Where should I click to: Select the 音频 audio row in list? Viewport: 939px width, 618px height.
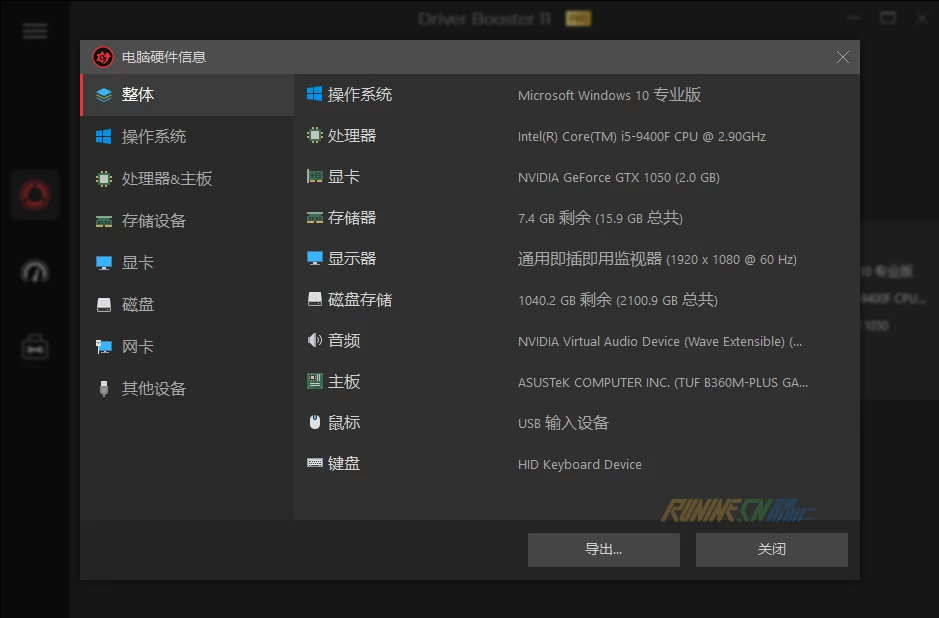tap(344, 341)
